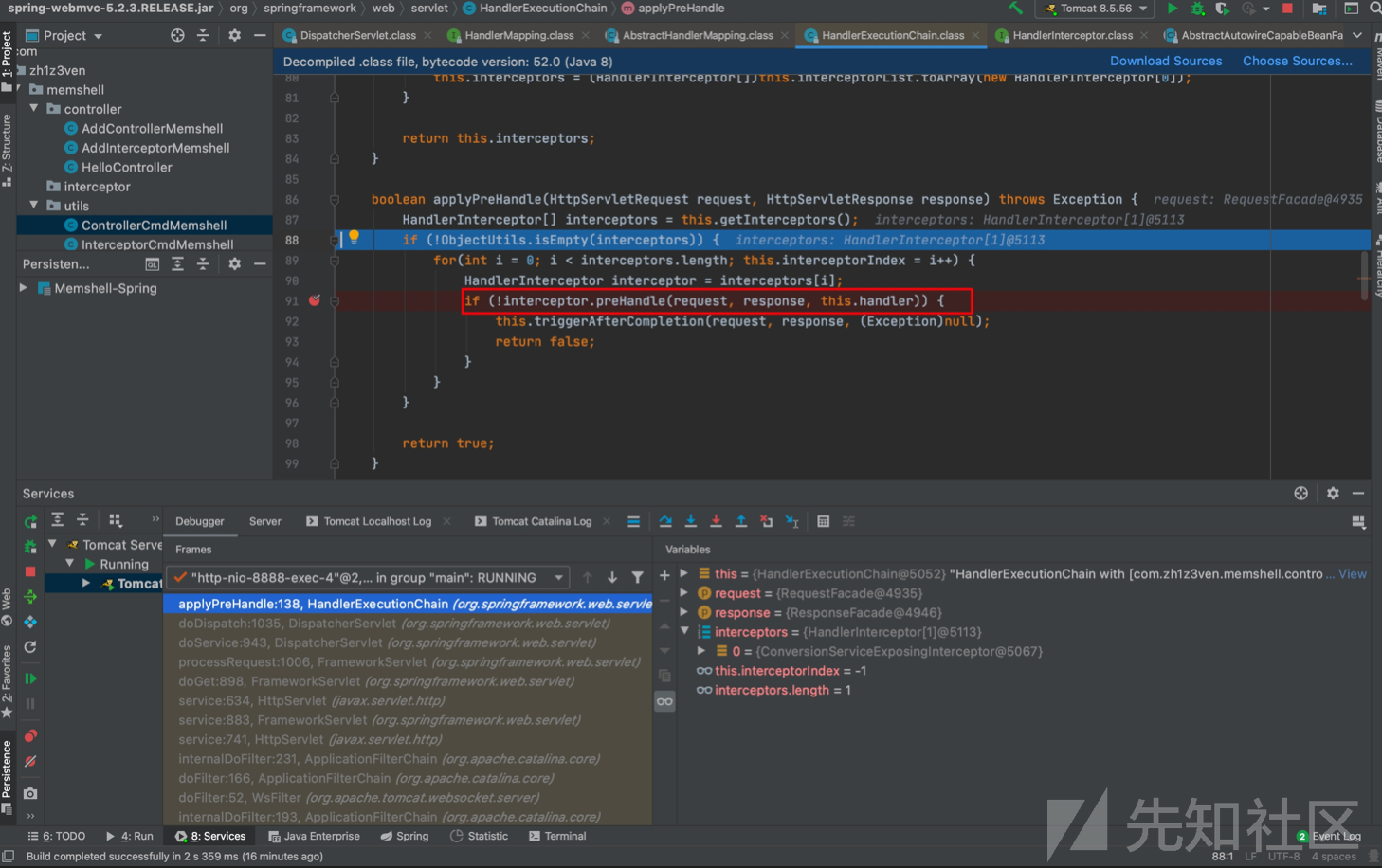Click the red Force Step Into icon

716,521
